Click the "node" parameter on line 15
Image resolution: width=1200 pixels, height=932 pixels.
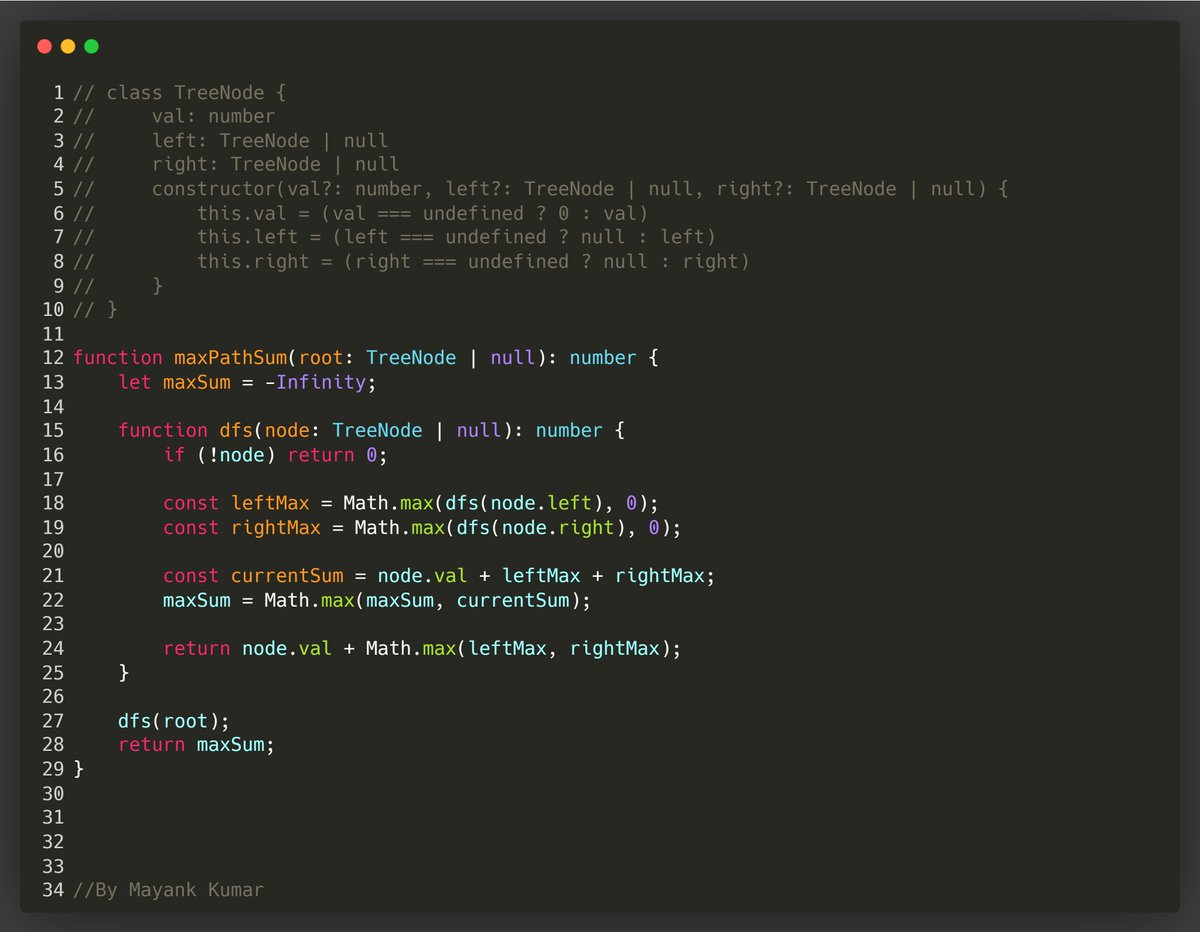coord(287,430)
